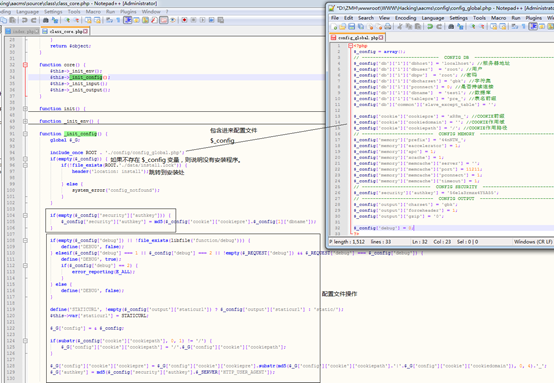Switch to index.php tab
Viewport: 554px width, 383px height.
point(21,31)
